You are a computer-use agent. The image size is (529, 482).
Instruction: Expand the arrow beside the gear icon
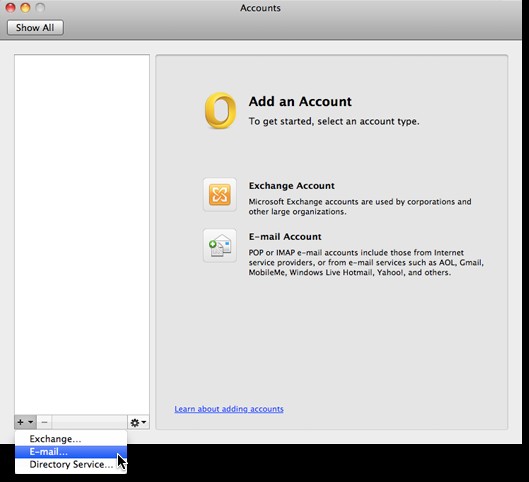pos(144,422)
